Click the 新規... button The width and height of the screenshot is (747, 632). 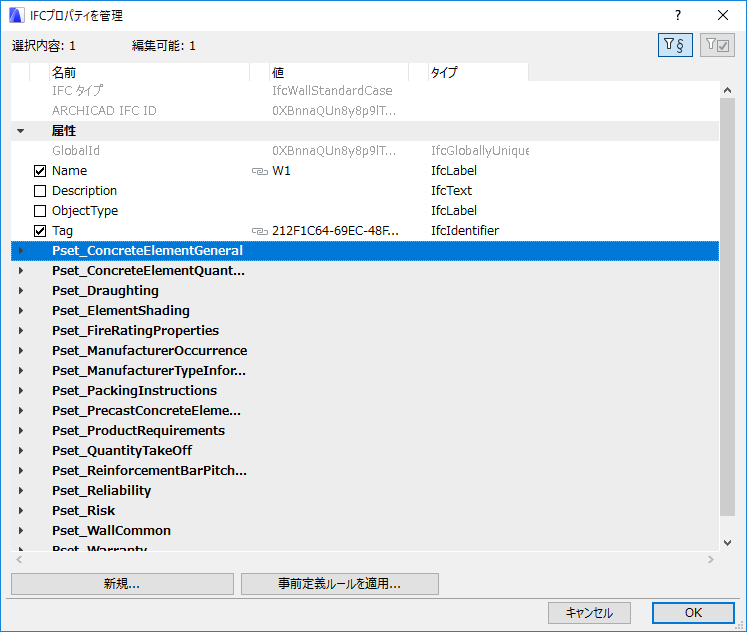[x=122, y=584]
